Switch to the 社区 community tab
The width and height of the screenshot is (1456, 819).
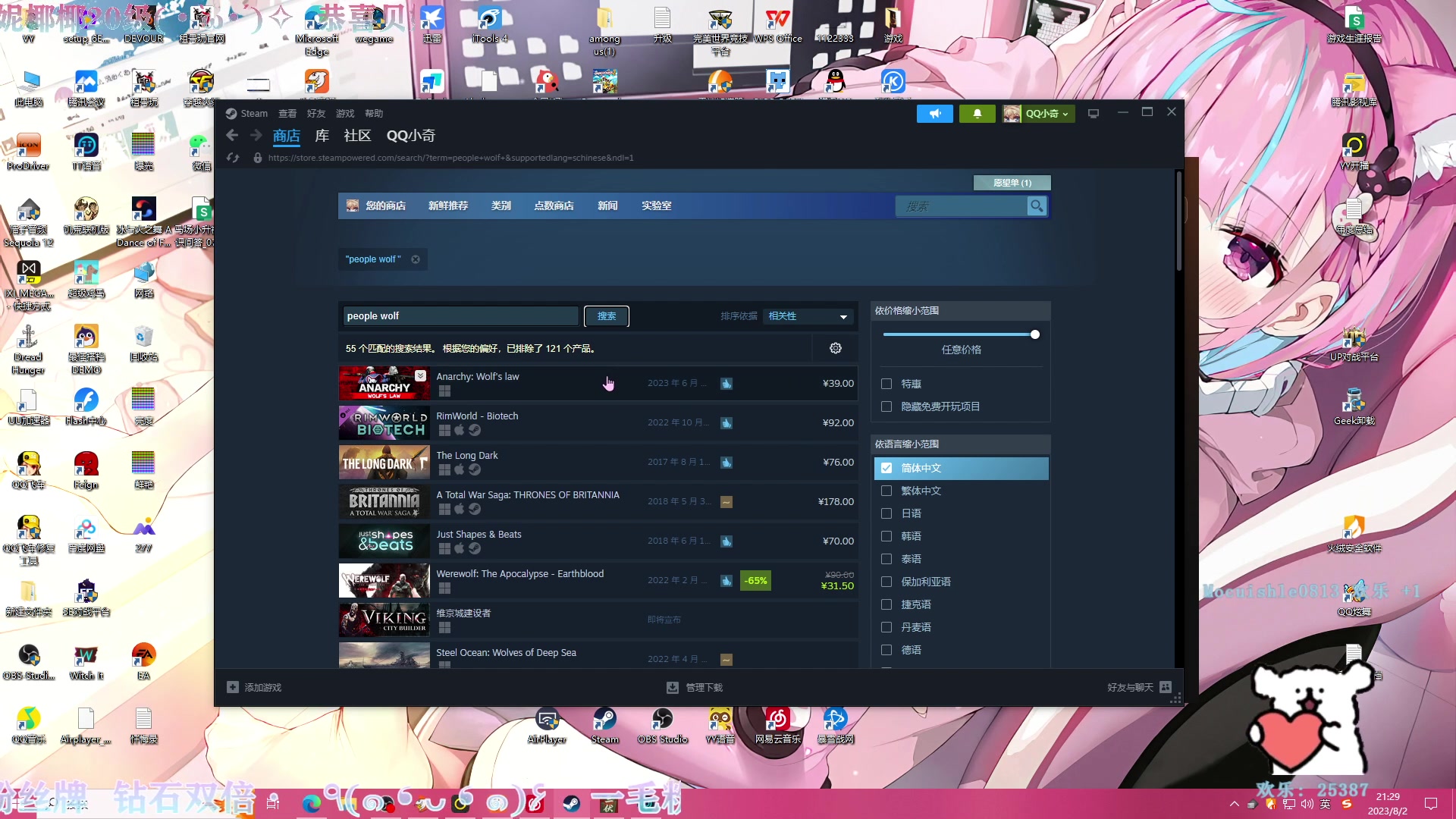(x=357, y=136)
